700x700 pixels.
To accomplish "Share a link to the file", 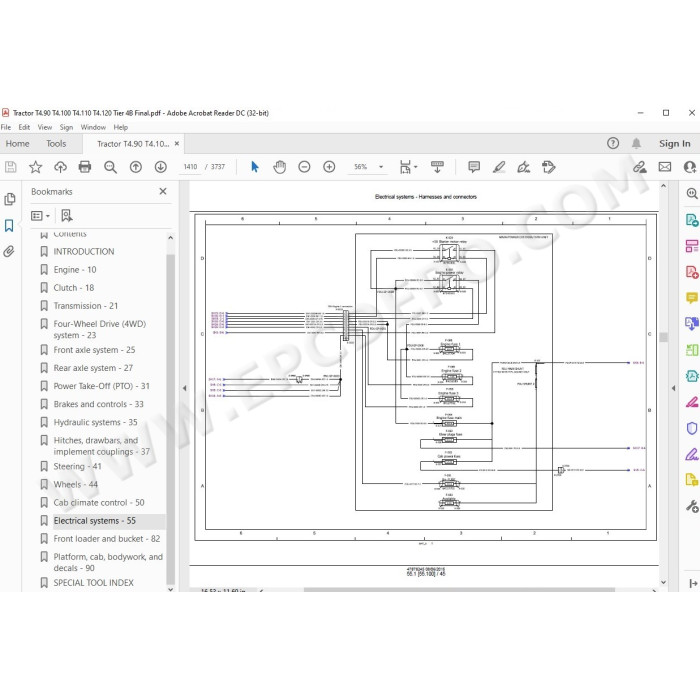I will (640, 167).
